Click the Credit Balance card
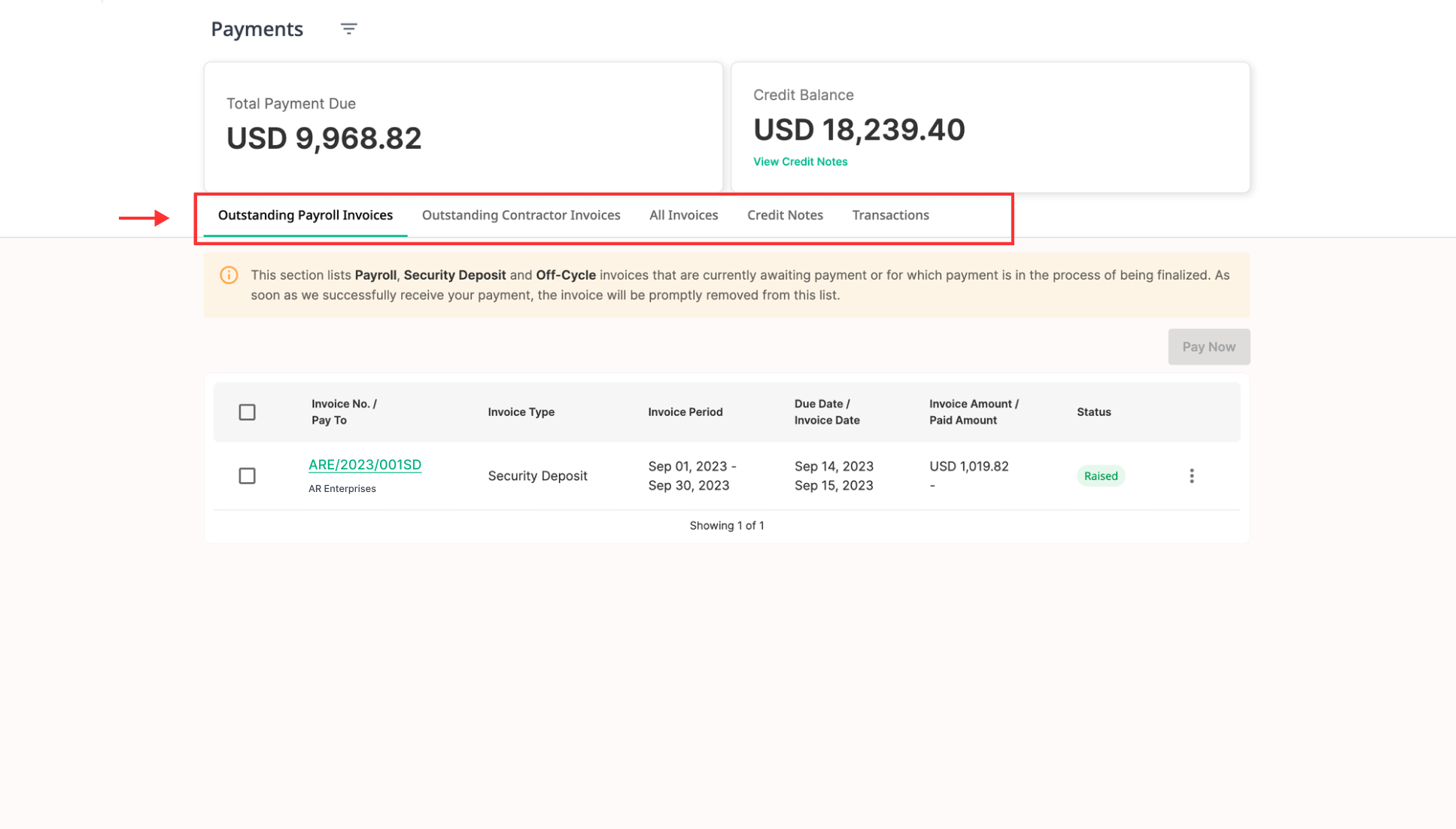The height and width of the screenshot is (829, 1456). coord(989,126)
